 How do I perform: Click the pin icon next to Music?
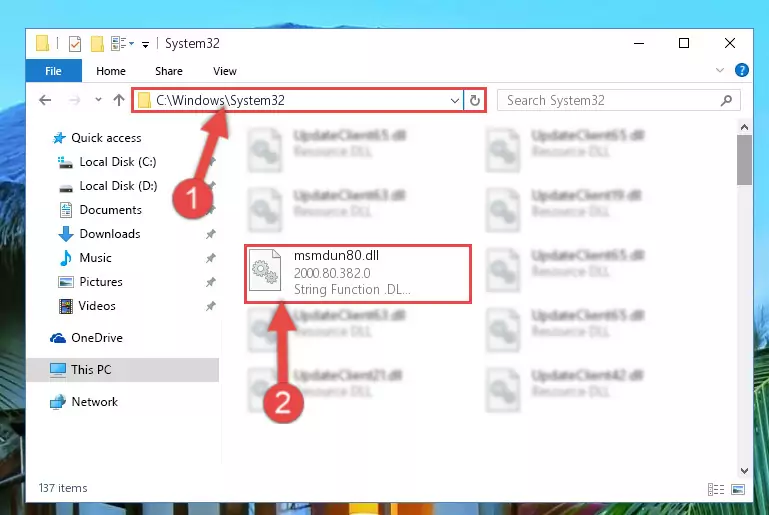coord(210,258)
